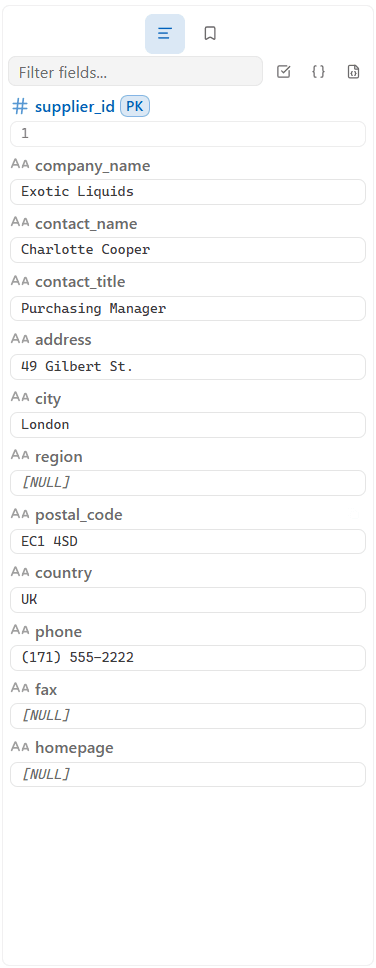Click the Filter fields search box
Screen dimensions: 376x968
pos(135,72)
